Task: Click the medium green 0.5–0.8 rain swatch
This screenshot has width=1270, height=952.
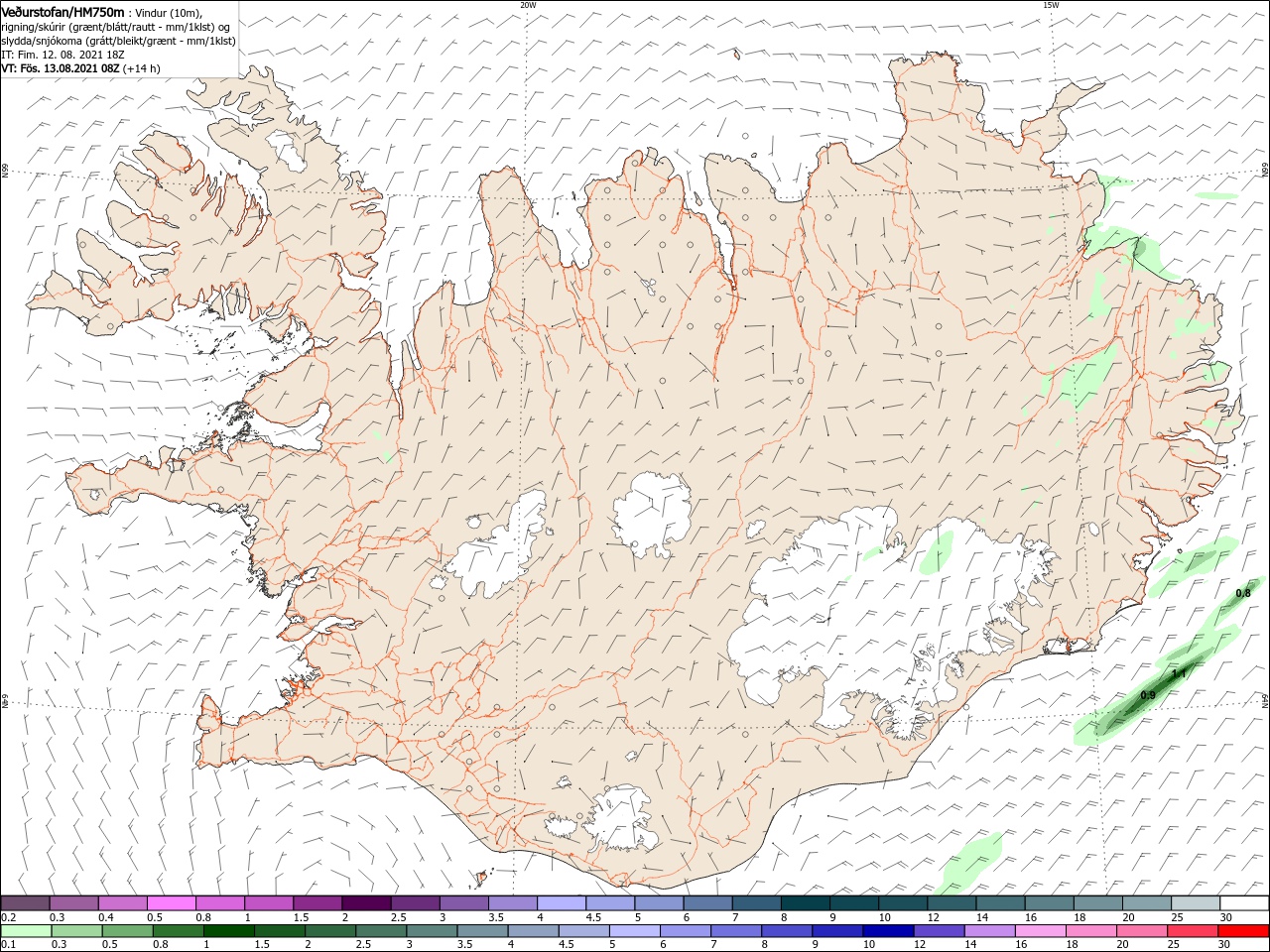Action: pos(126,931)
